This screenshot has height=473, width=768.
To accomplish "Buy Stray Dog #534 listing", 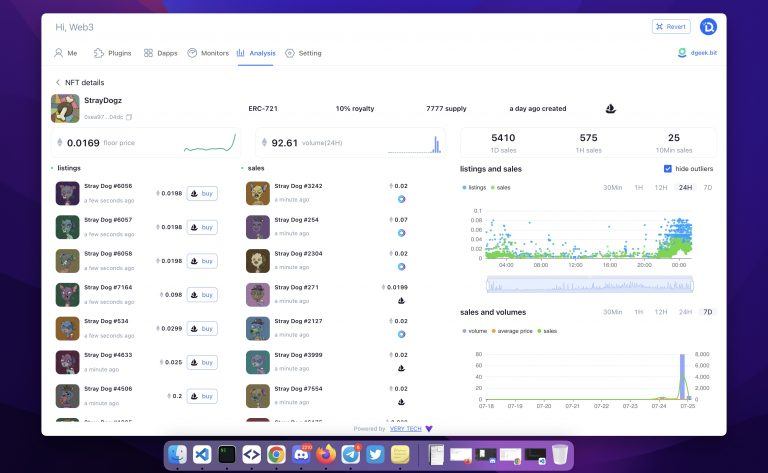I will tap(202, 329).
